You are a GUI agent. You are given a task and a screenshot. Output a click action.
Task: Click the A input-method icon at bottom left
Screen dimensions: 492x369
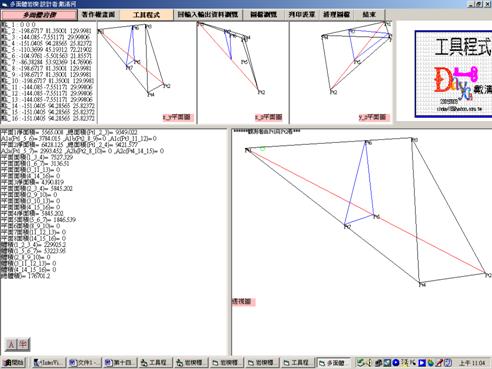(x=11, y=344)
